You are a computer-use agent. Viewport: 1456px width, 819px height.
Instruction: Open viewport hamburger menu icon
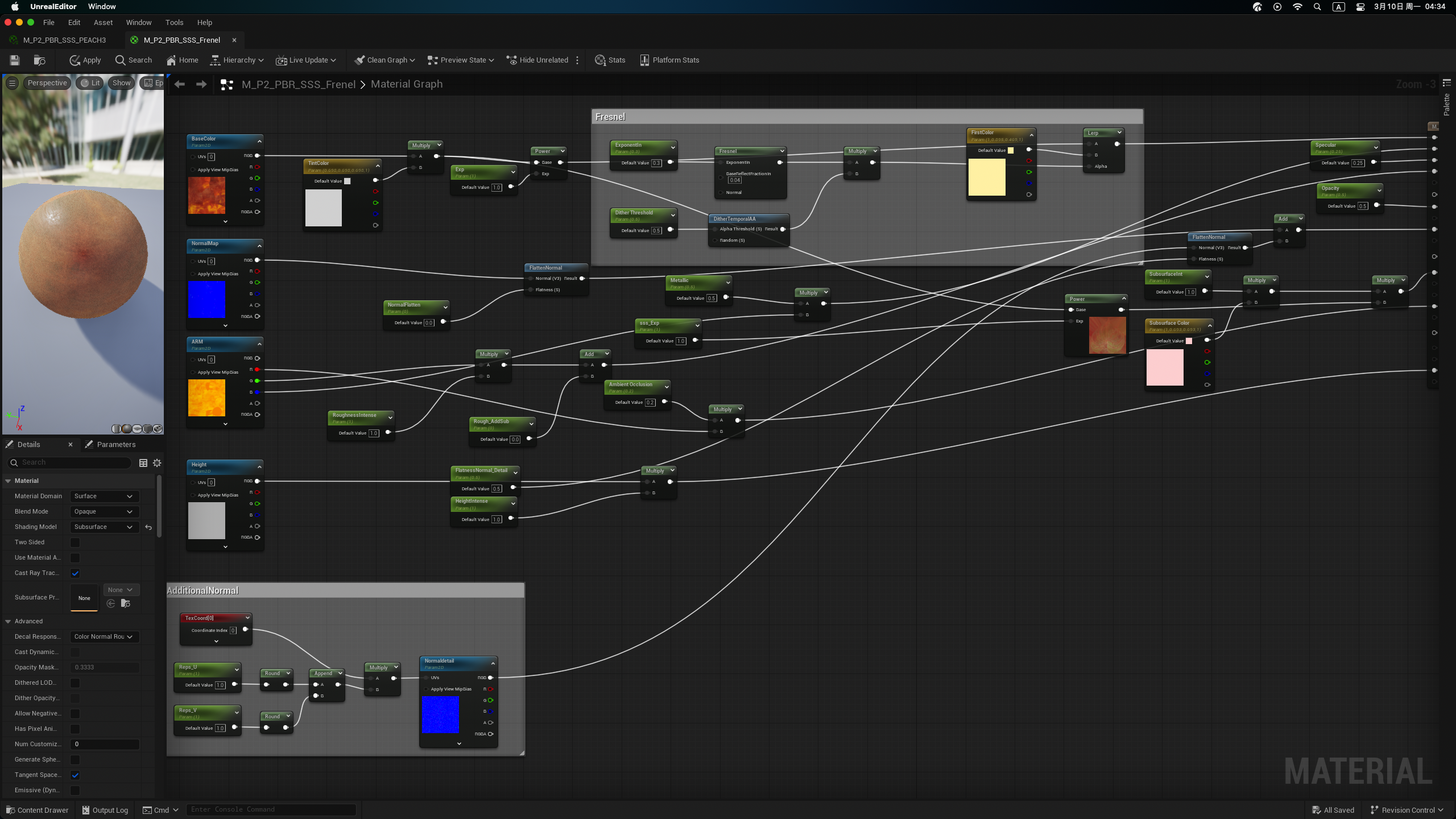pos(12,83)
